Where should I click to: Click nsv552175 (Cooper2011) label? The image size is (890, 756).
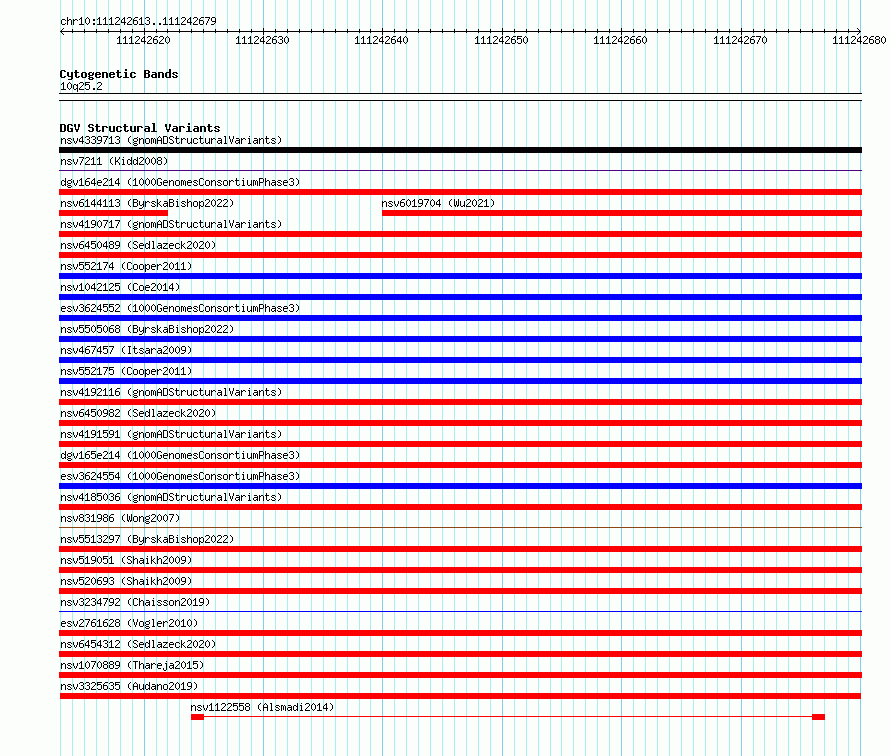pyautogui.click(x=126, y=371)
